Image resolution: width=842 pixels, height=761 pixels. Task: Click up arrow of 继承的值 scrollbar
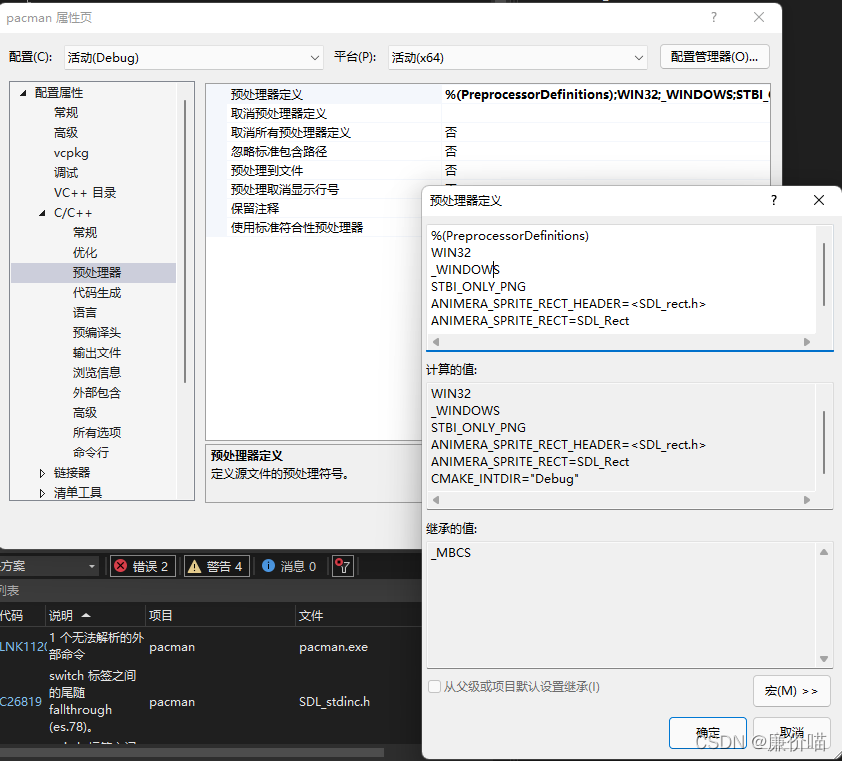[x=824, y=552]
